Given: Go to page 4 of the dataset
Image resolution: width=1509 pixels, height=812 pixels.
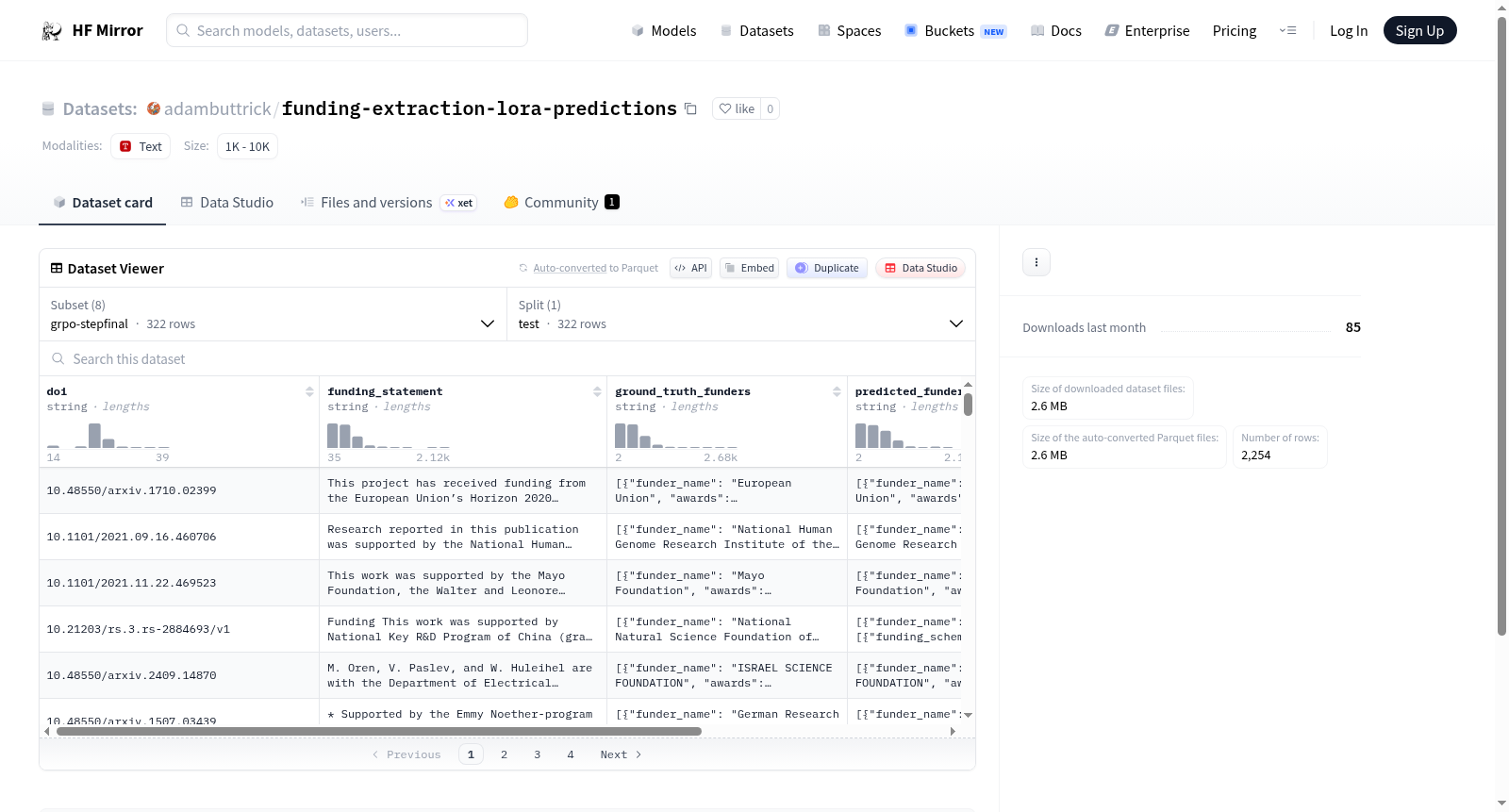Looking at the screenshot, I should 571,754.
